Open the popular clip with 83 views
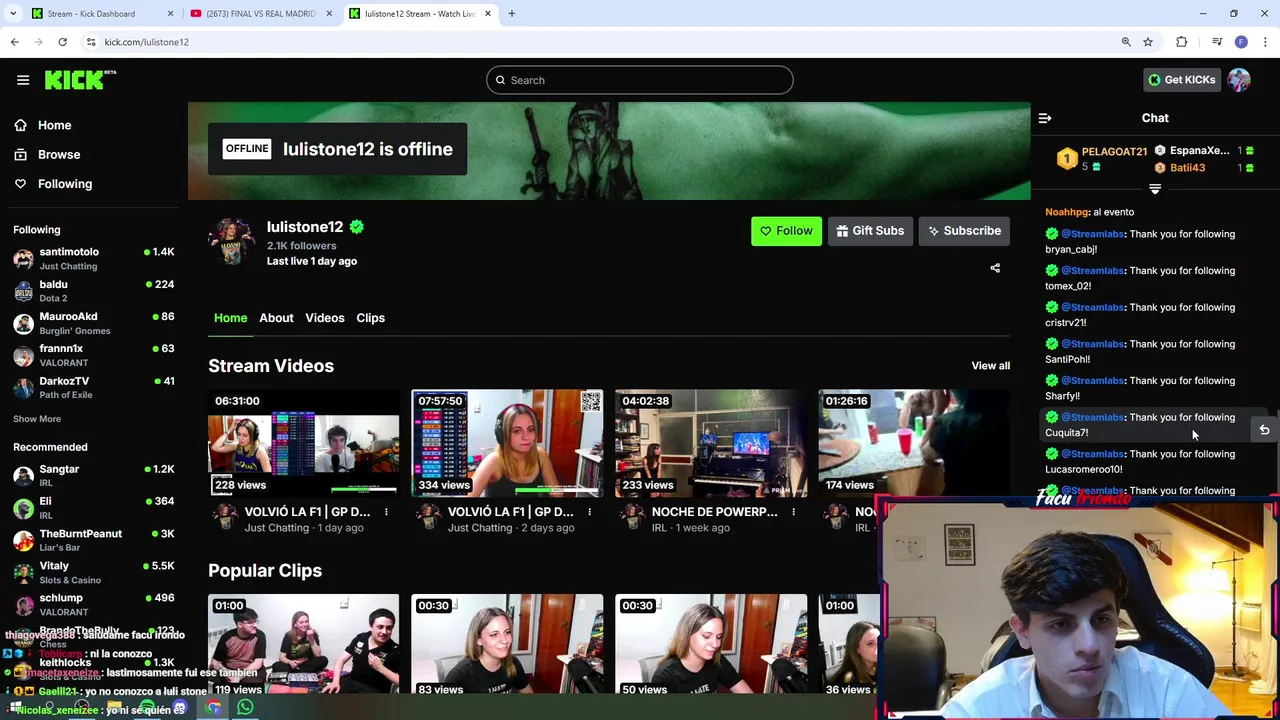1280x720 pixels. [x=507, y=645]
